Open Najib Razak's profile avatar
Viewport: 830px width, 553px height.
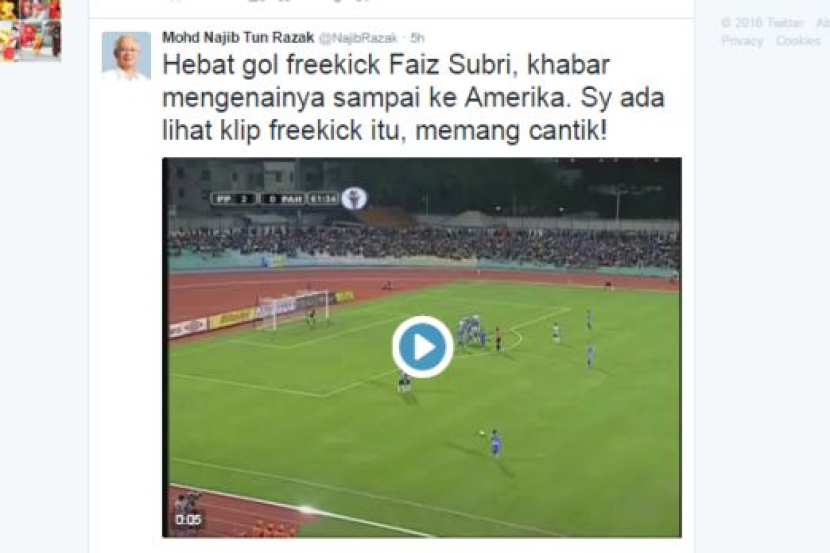126,56
